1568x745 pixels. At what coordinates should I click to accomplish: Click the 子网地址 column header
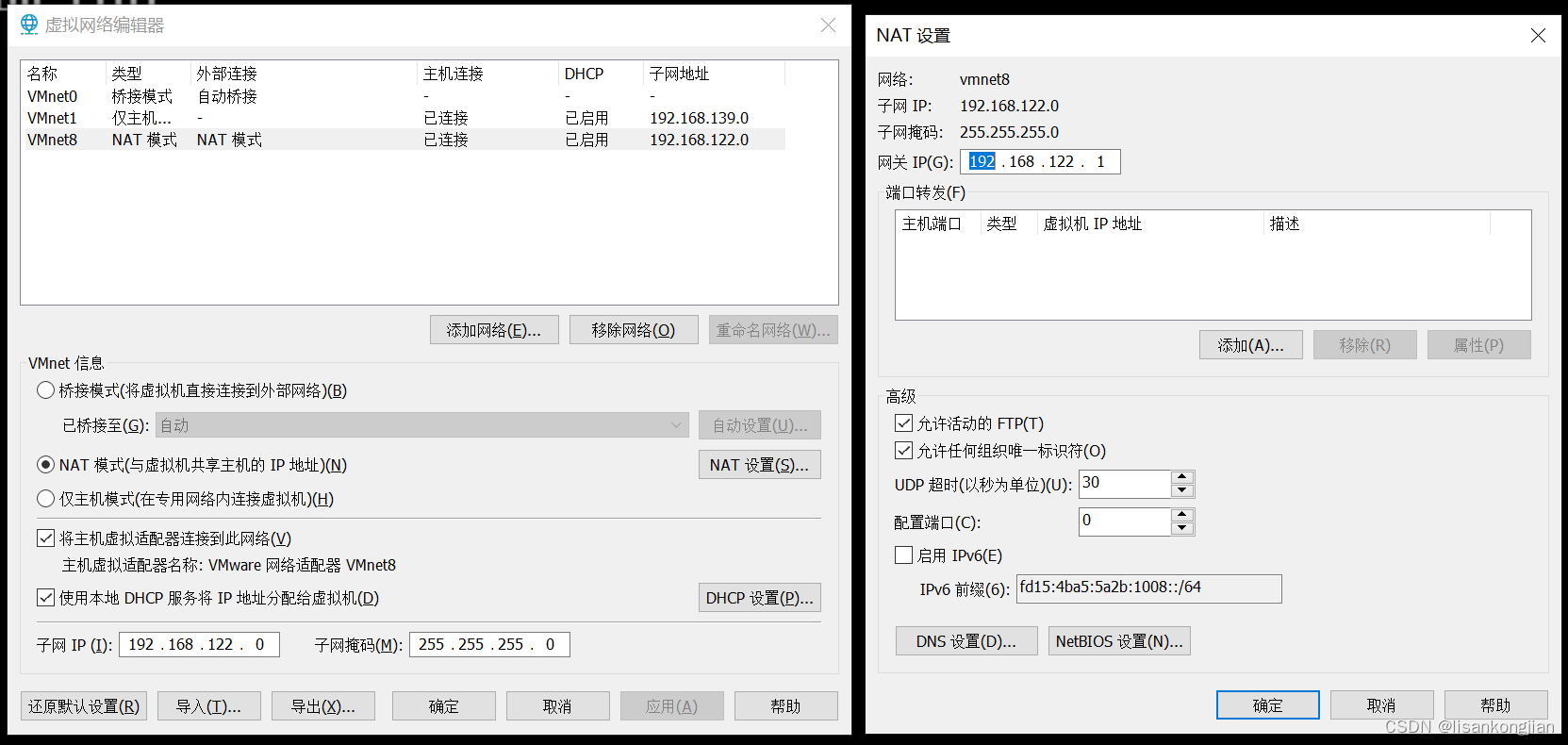pyautogui.click(x=715, y=74)
